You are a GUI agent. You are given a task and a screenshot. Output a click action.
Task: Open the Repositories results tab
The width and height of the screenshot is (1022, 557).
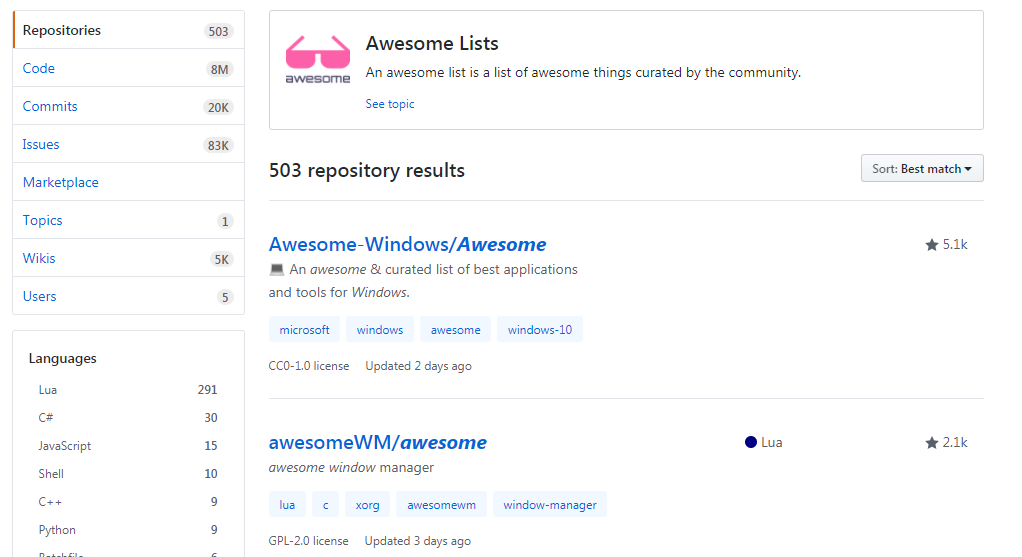[128, 30]
